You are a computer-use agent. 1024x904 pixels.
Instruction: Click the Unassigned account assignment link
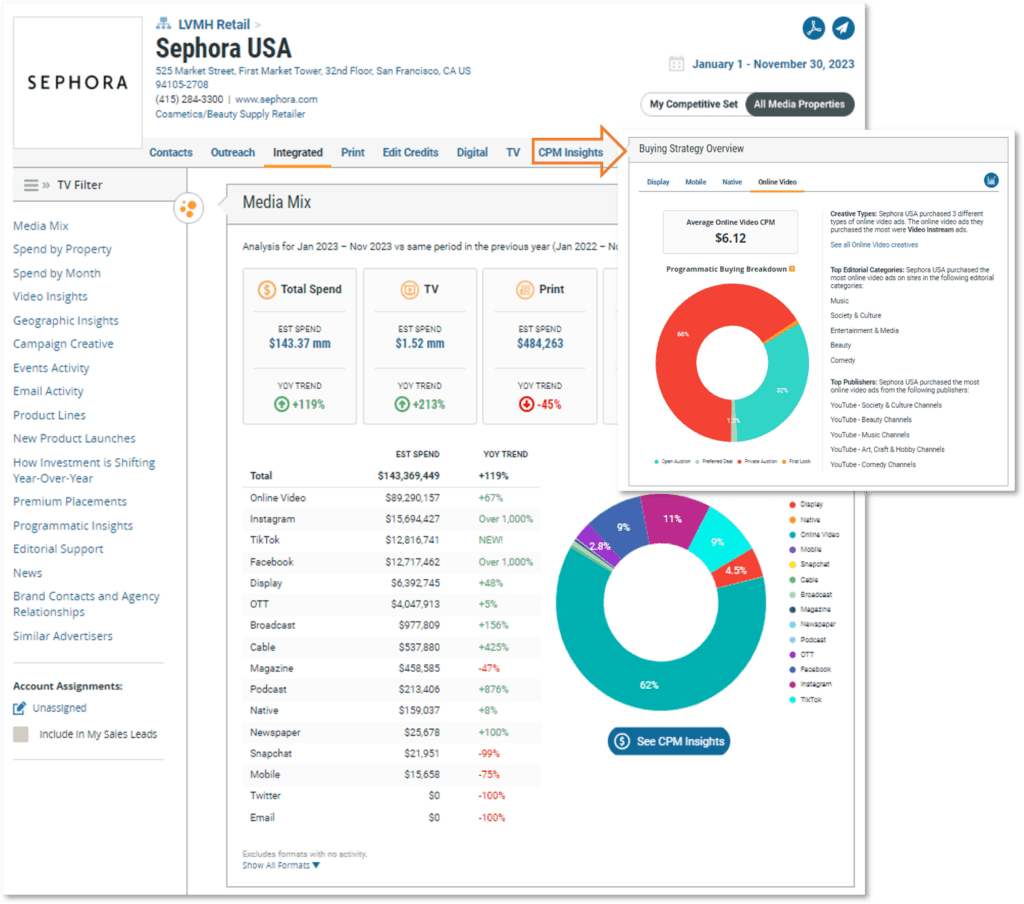pos(59,708)
